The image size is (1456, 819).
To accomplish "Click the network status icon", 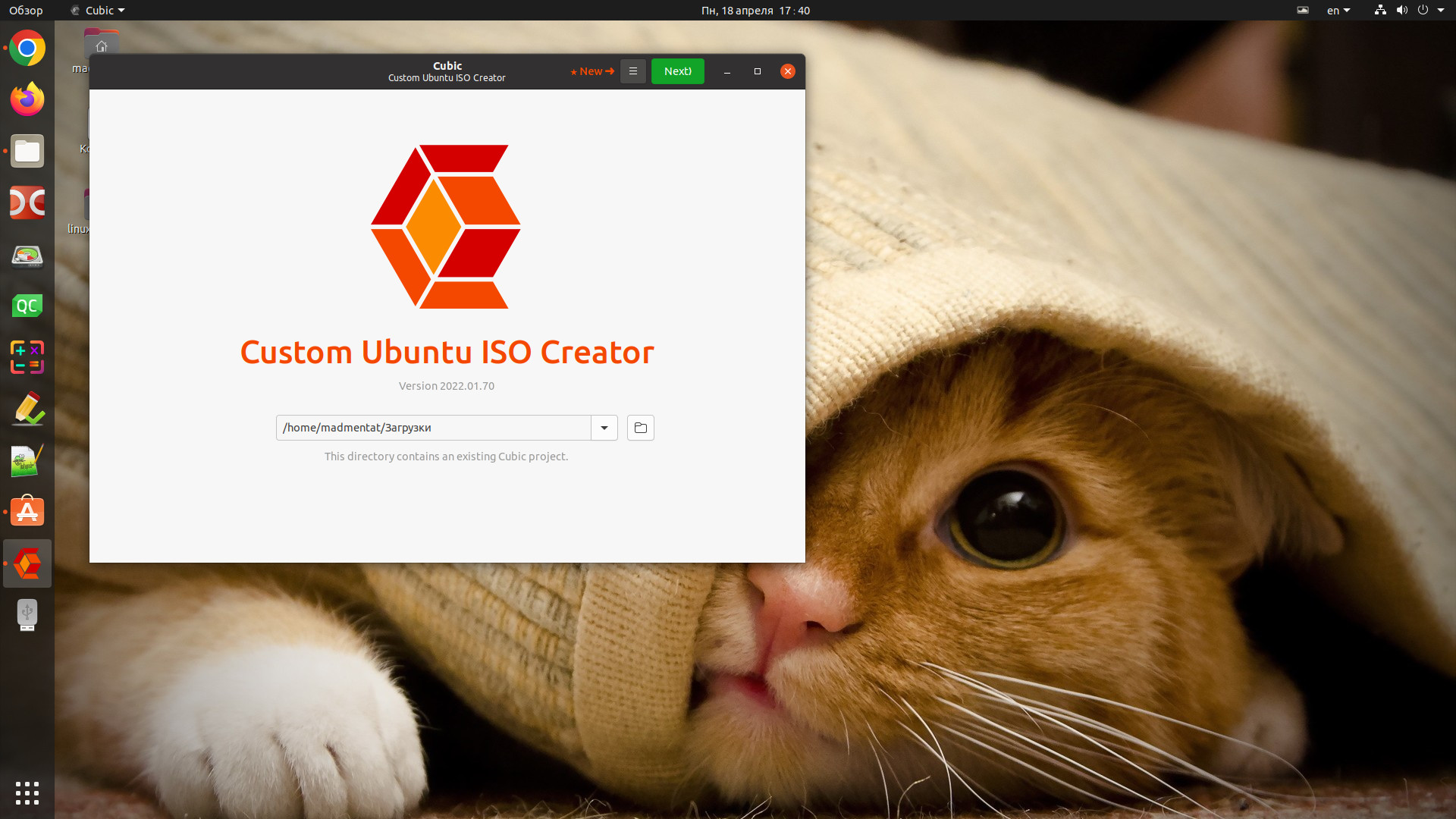I will pyautogui.click(x=1380, y=11).
